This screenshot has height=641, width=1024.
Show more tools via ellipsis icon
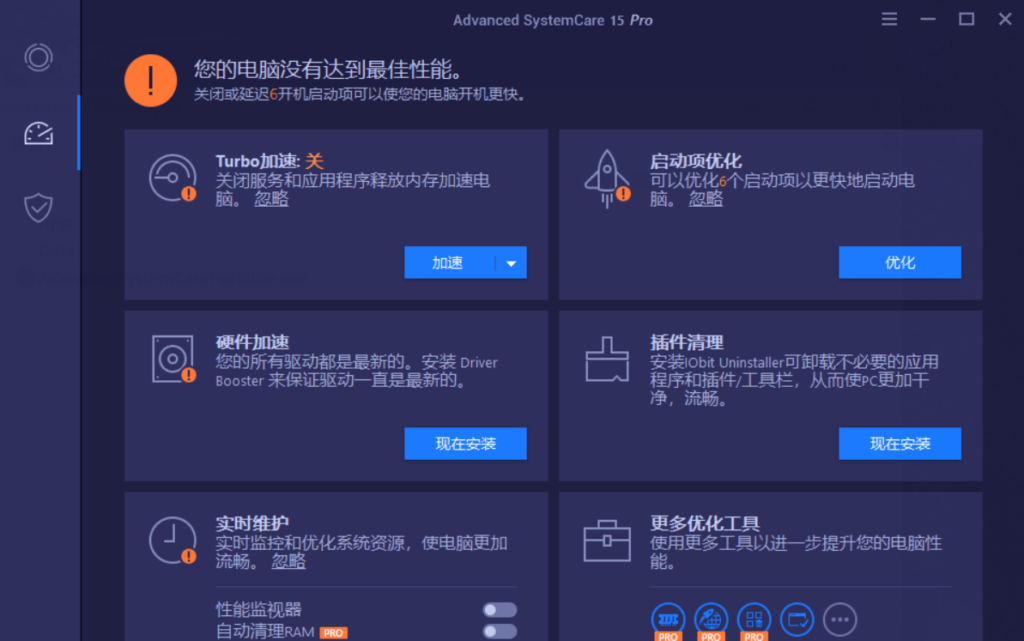[x=840, y=619]
